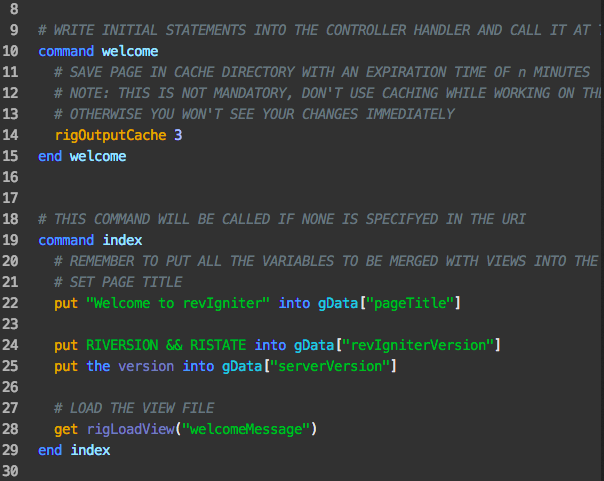Click line number 30 in the gutter

(x=10, y=471)
